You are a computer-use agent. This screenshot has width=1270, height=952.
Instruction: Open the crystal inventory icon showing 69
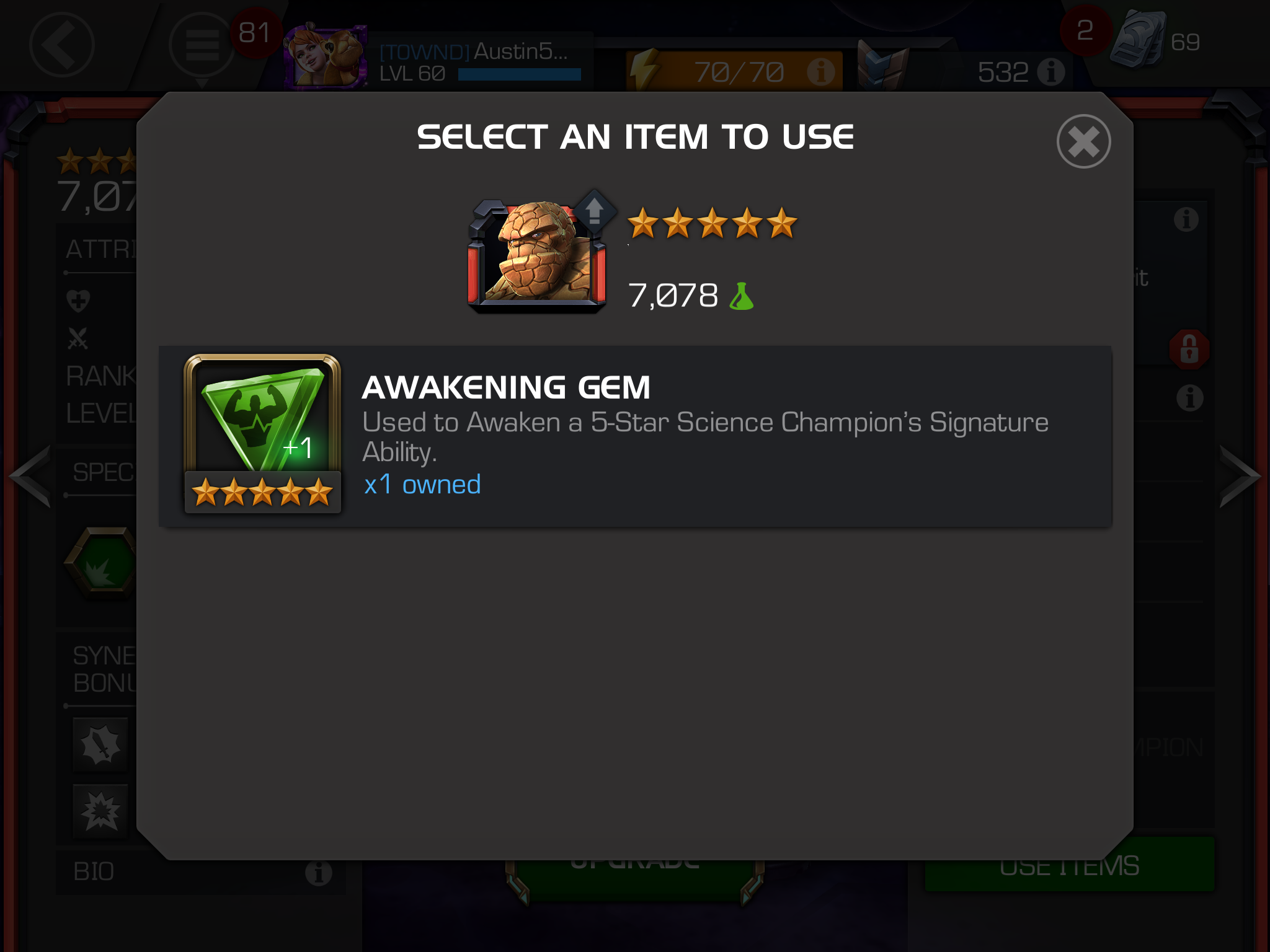(x=1139, y=41)
